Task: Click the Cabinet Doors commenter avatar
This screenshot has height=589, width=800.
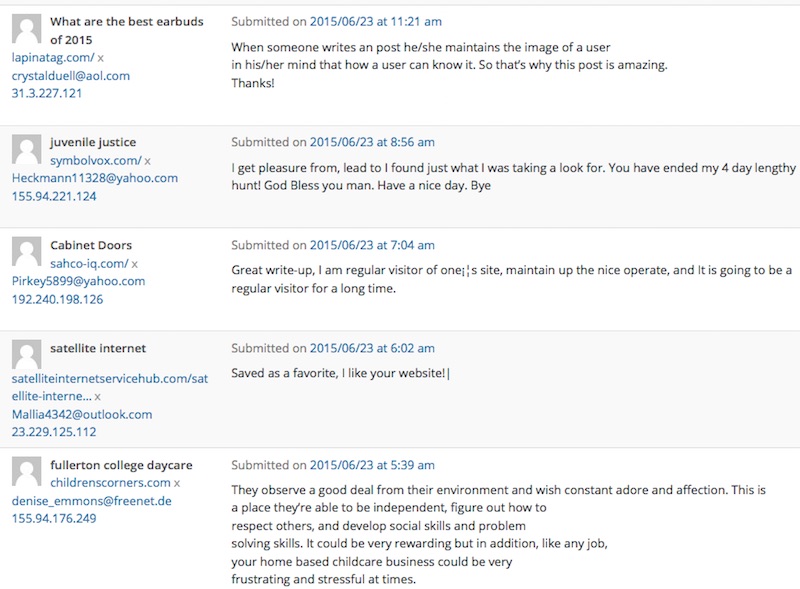Action: (x=27, y=252)
